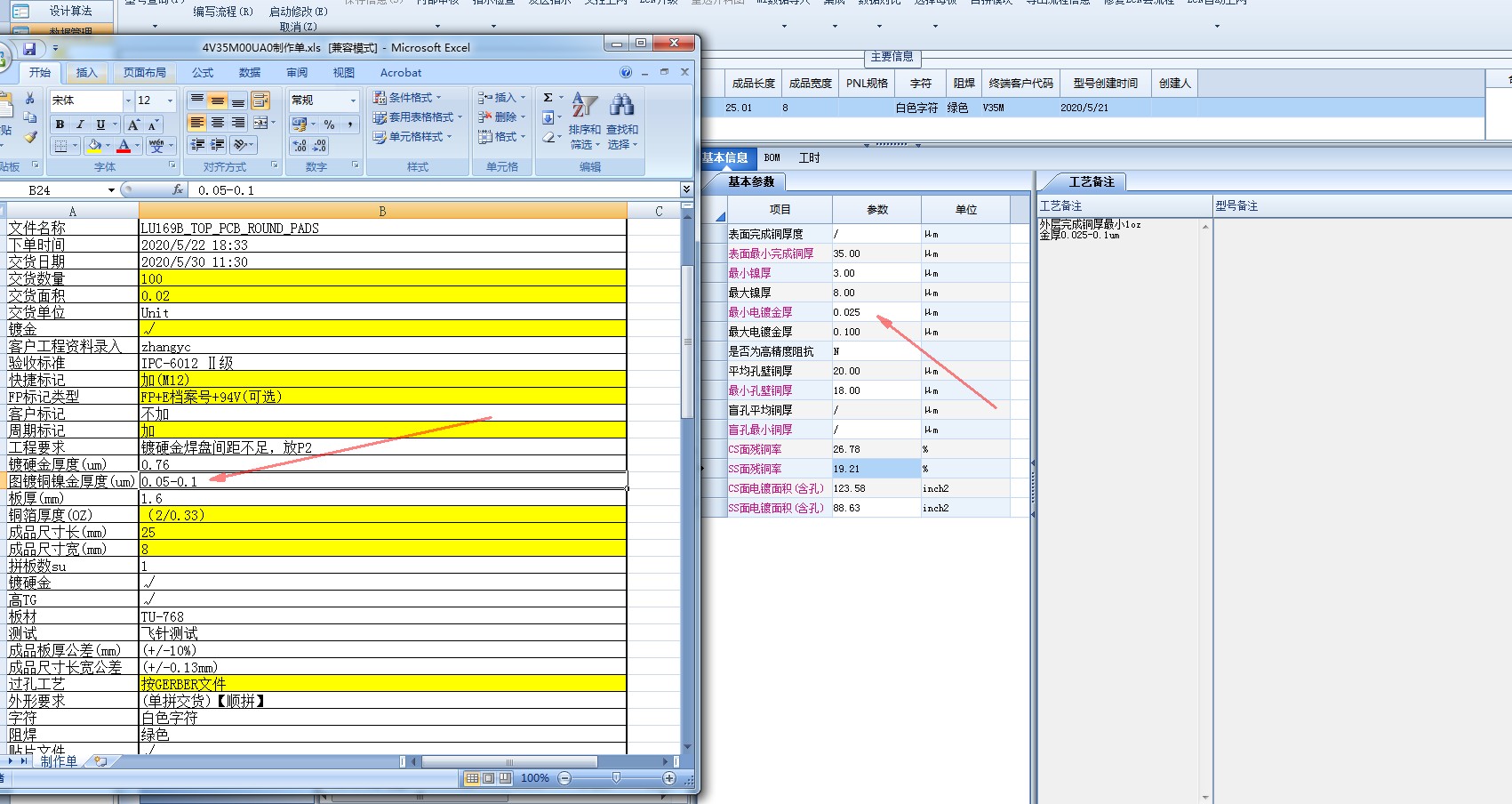Open the font size 12 dropdown

pos(170,100)
